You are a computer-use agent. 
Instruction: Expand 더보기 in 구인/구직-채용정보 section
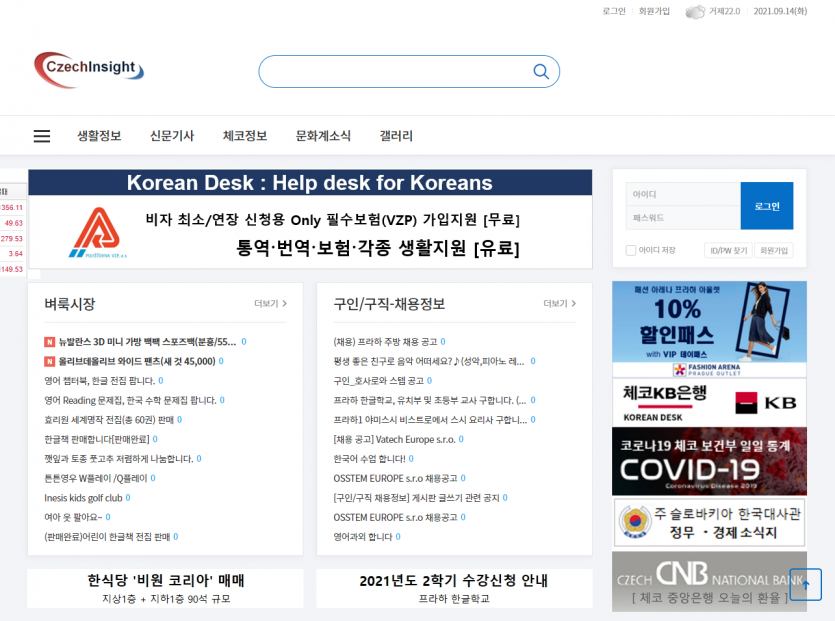coord(559,304)
